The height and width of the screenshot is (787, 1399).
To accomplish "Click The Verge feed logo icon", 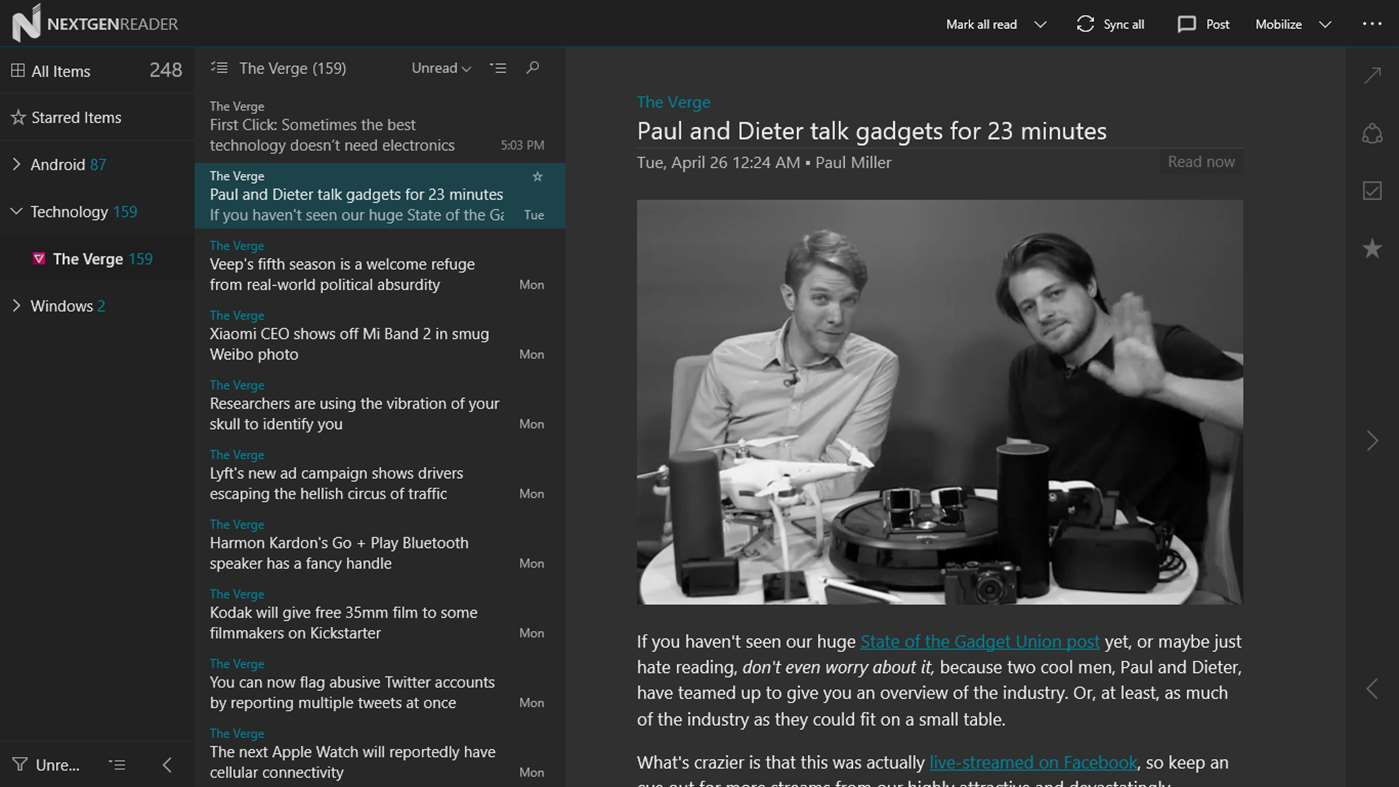I will [39, 259].
